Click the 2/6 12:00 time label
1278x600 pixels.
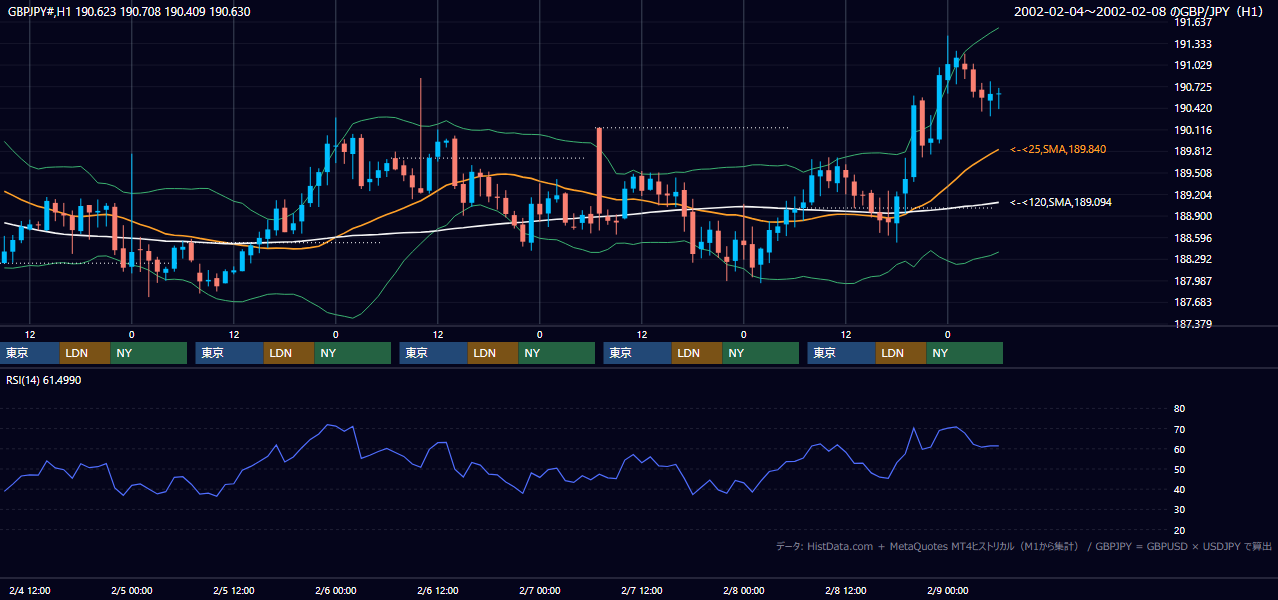(438, 591)
